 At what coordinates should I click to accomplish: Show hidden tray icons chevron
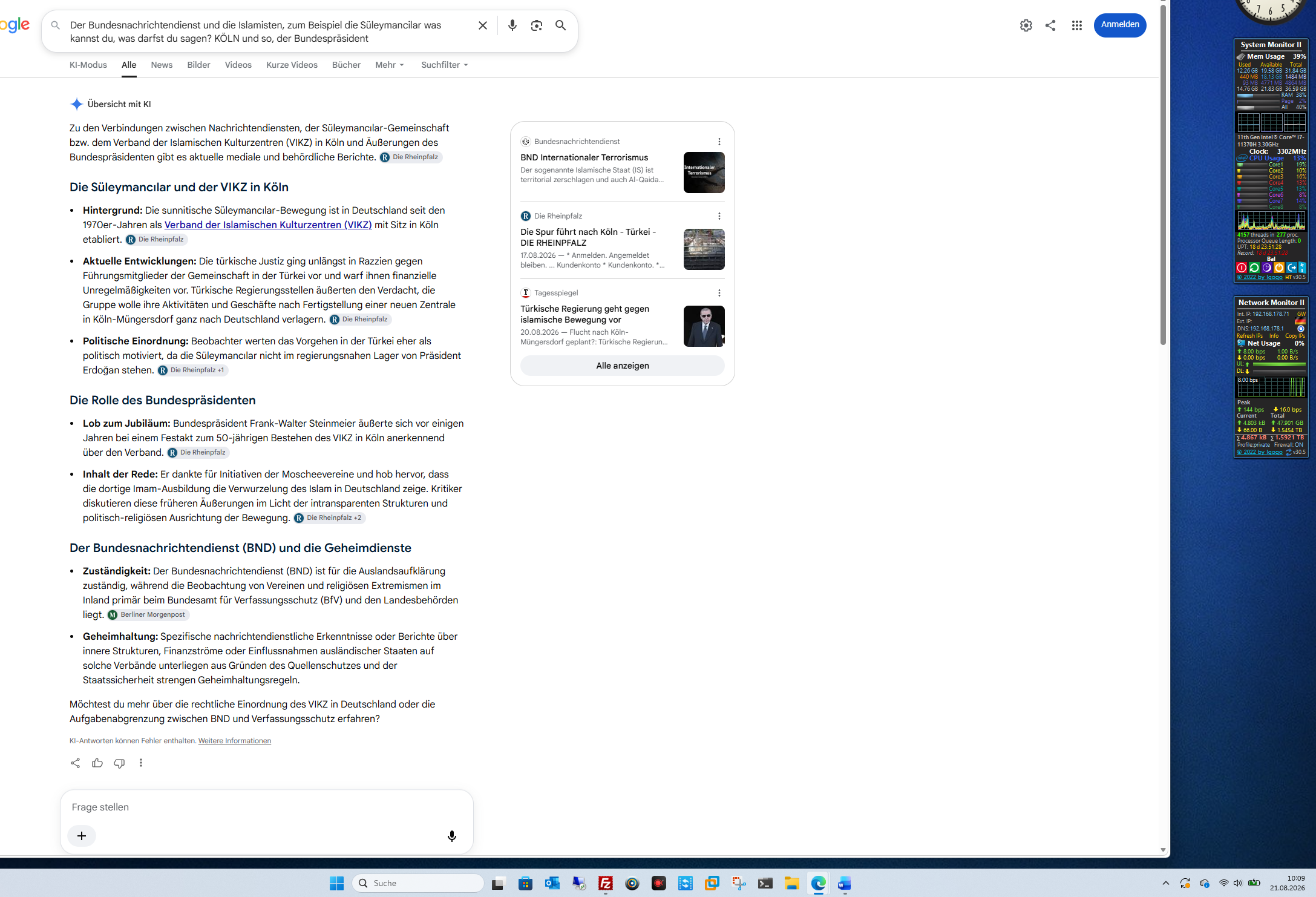click(1166, 883)
